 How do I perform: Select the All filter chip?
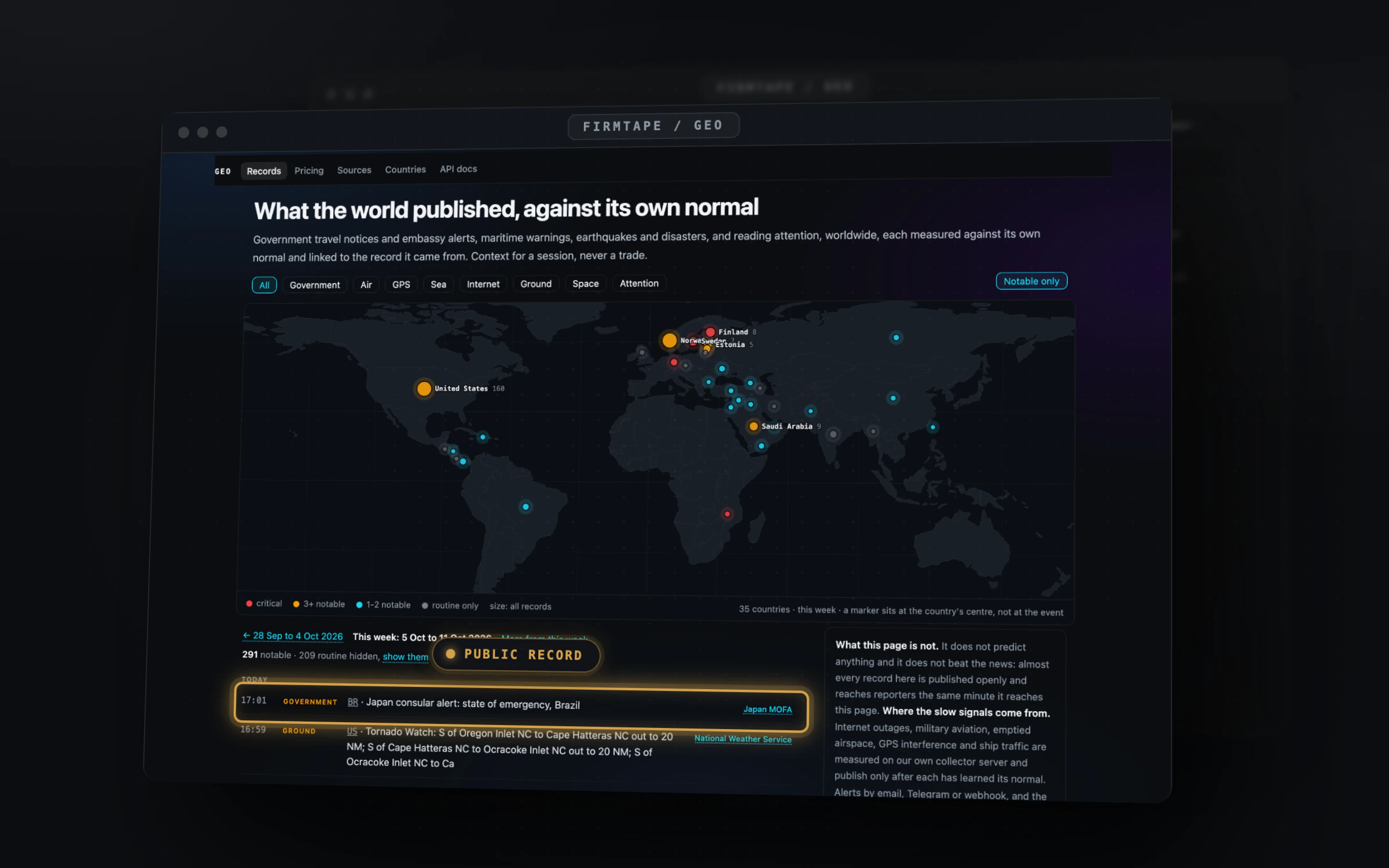coord(264,285)
